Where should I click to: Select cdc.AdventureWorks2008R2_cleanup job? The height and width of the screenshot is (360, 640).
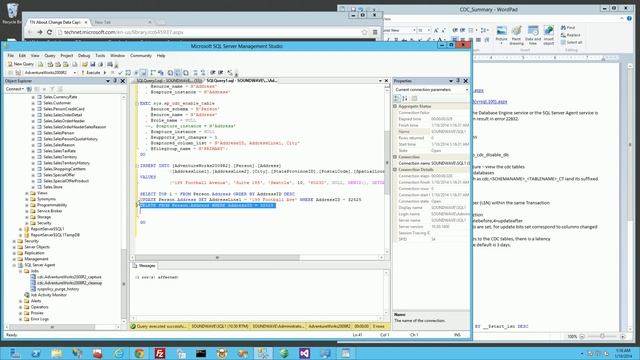pyautogui.click(x=69, y=283)
